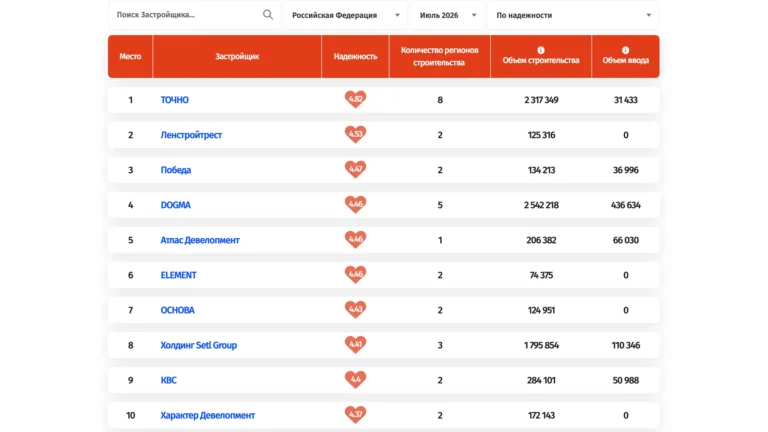Open the Холдинг Setl Group link

click(198, 345)
